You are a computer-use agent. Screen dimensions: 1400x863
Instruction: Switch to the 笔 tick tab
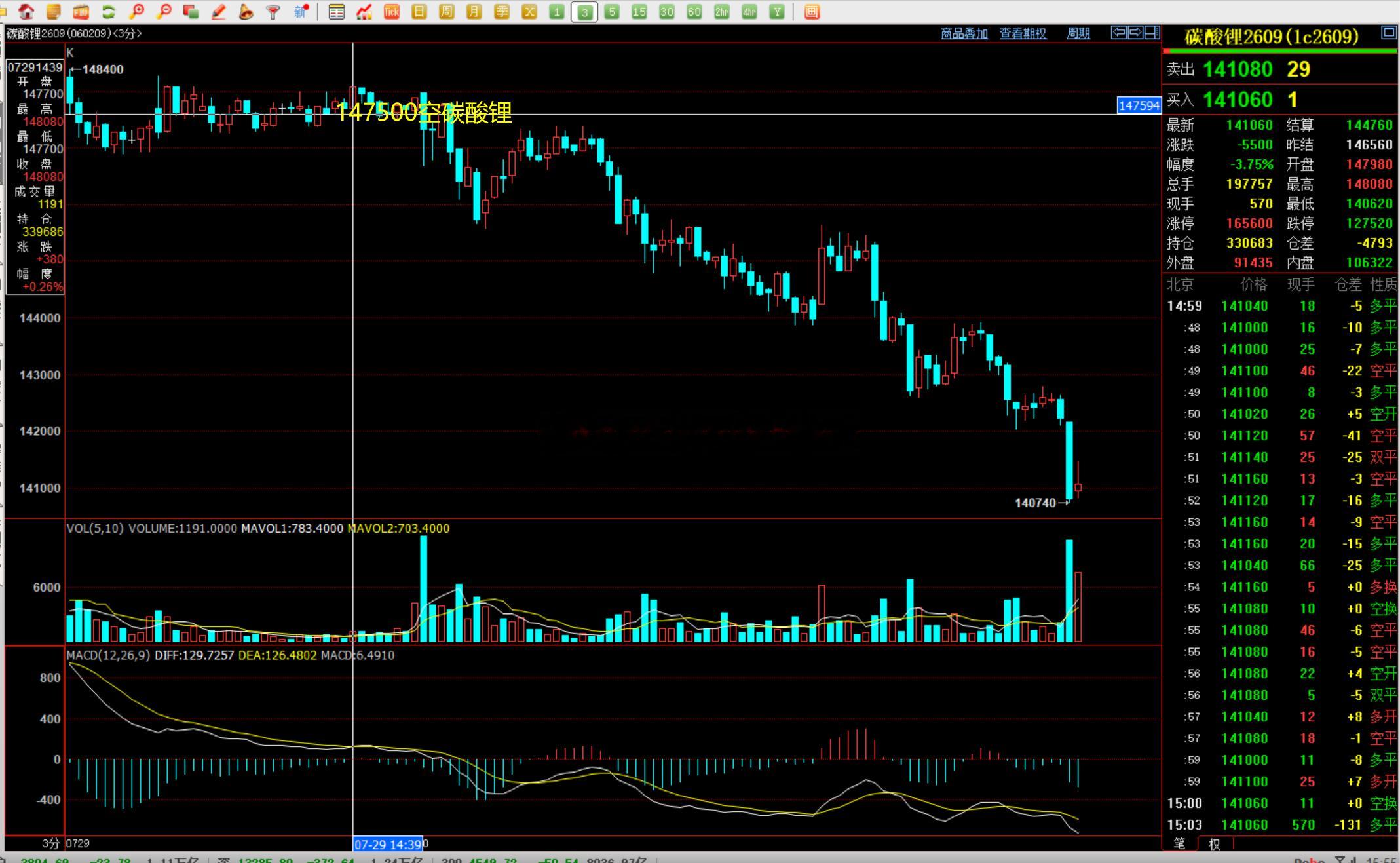tap(1179, 844)
